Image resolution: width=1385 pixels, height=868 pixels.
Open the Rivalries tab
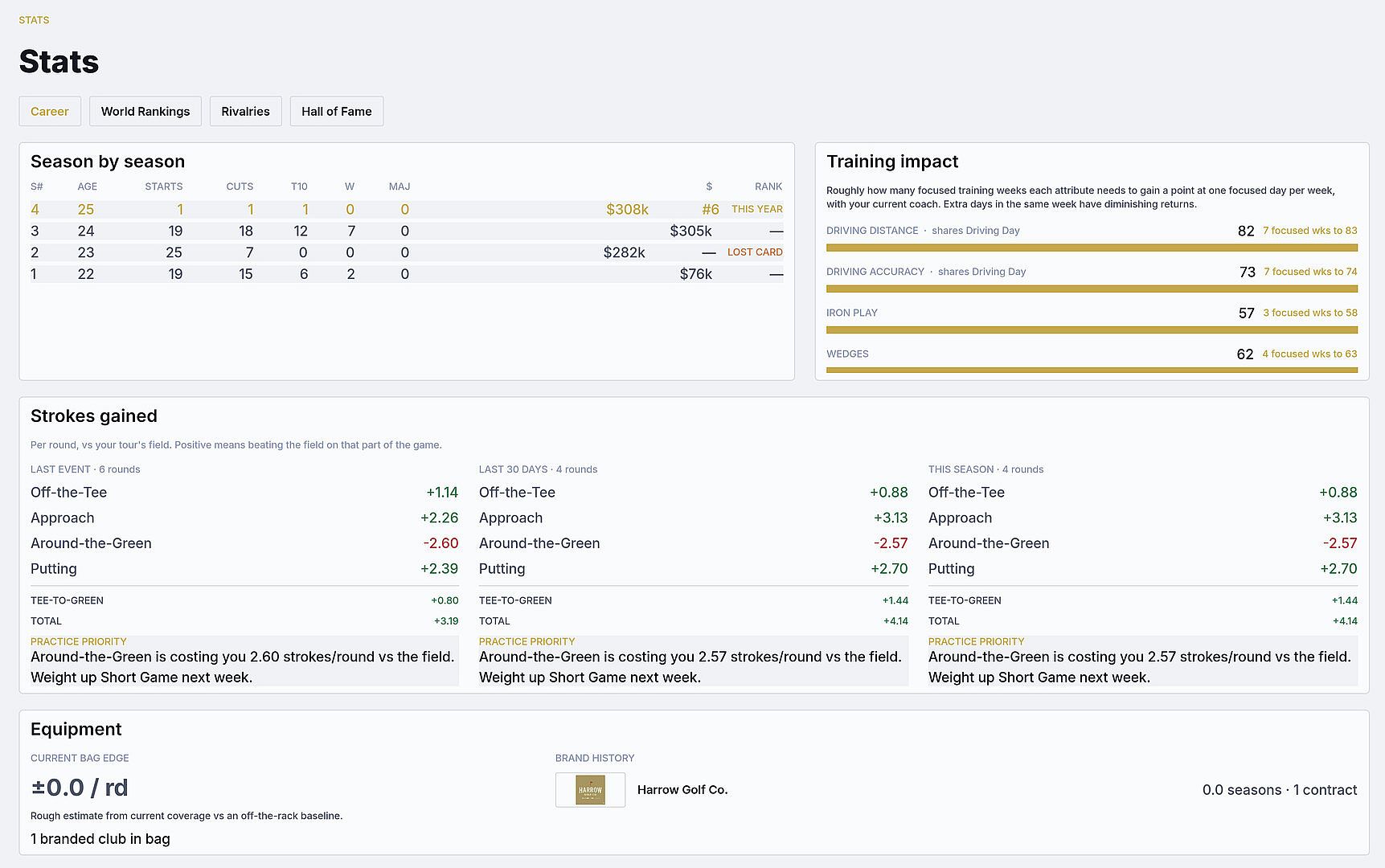(x=245, y=111)
